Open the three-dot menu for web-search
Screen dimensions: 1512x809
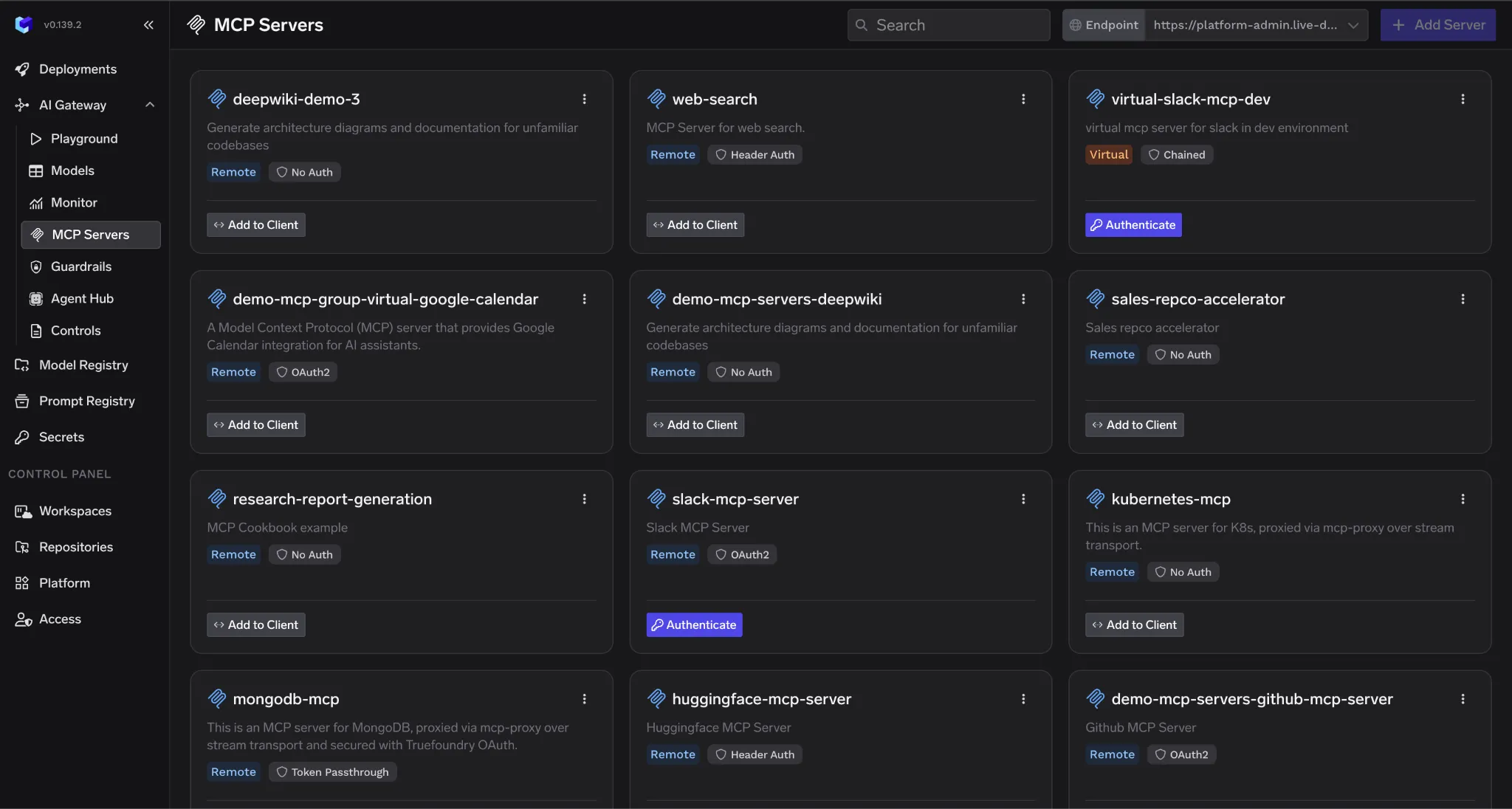tap(1023, 99)
